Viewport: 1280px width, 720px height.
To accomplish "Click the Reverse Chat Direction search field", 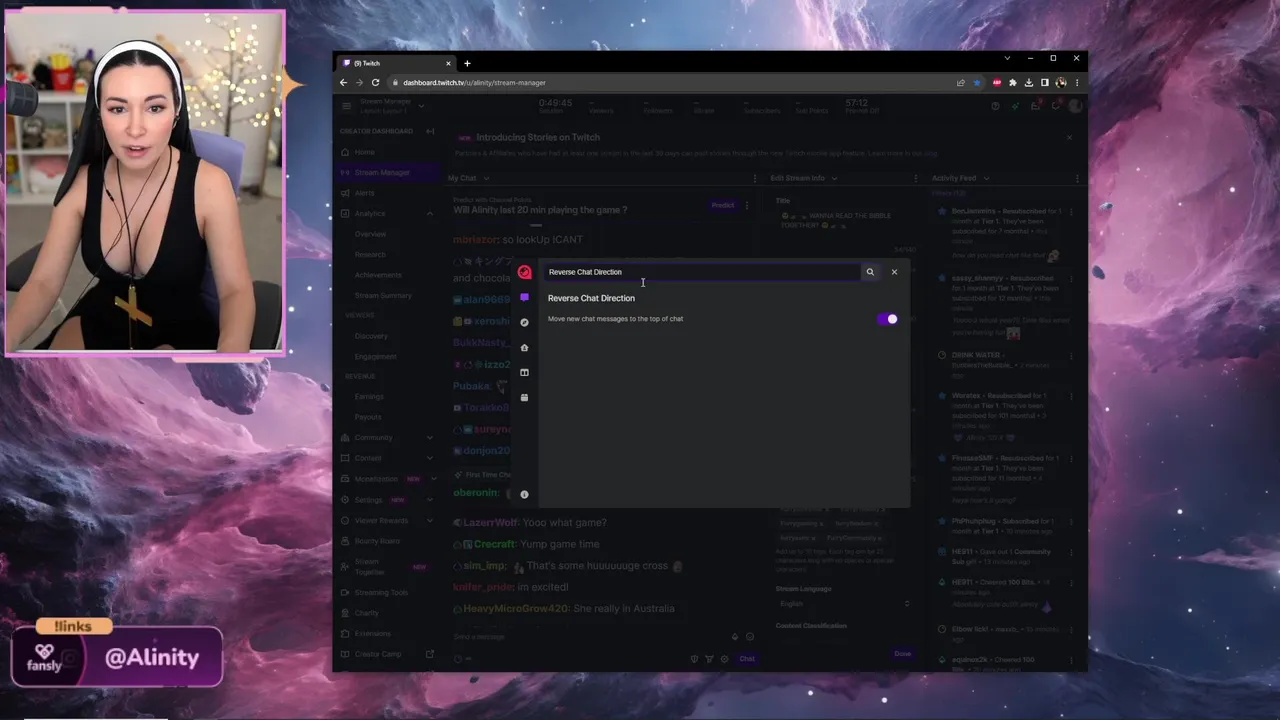I will [702, 272].
